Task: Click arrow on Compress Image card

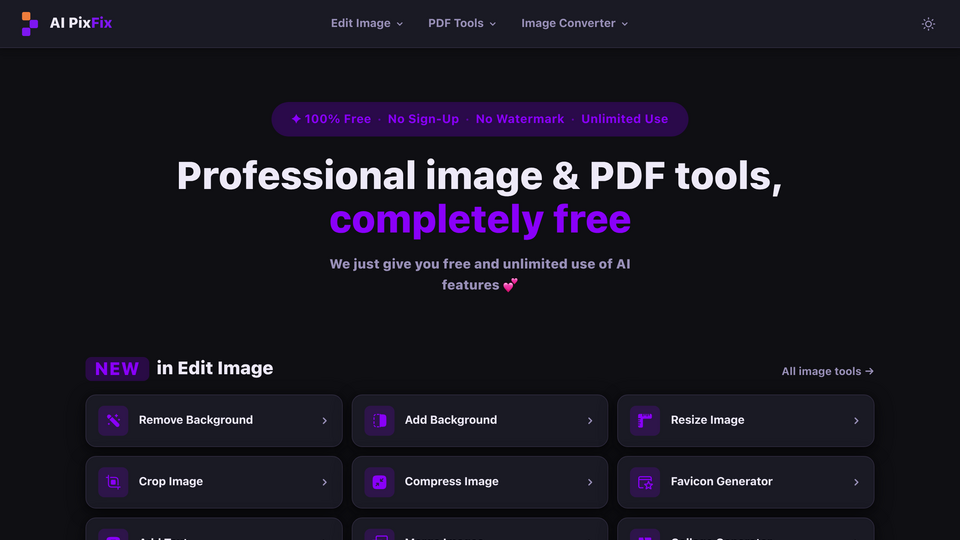Action: point(590,482)
